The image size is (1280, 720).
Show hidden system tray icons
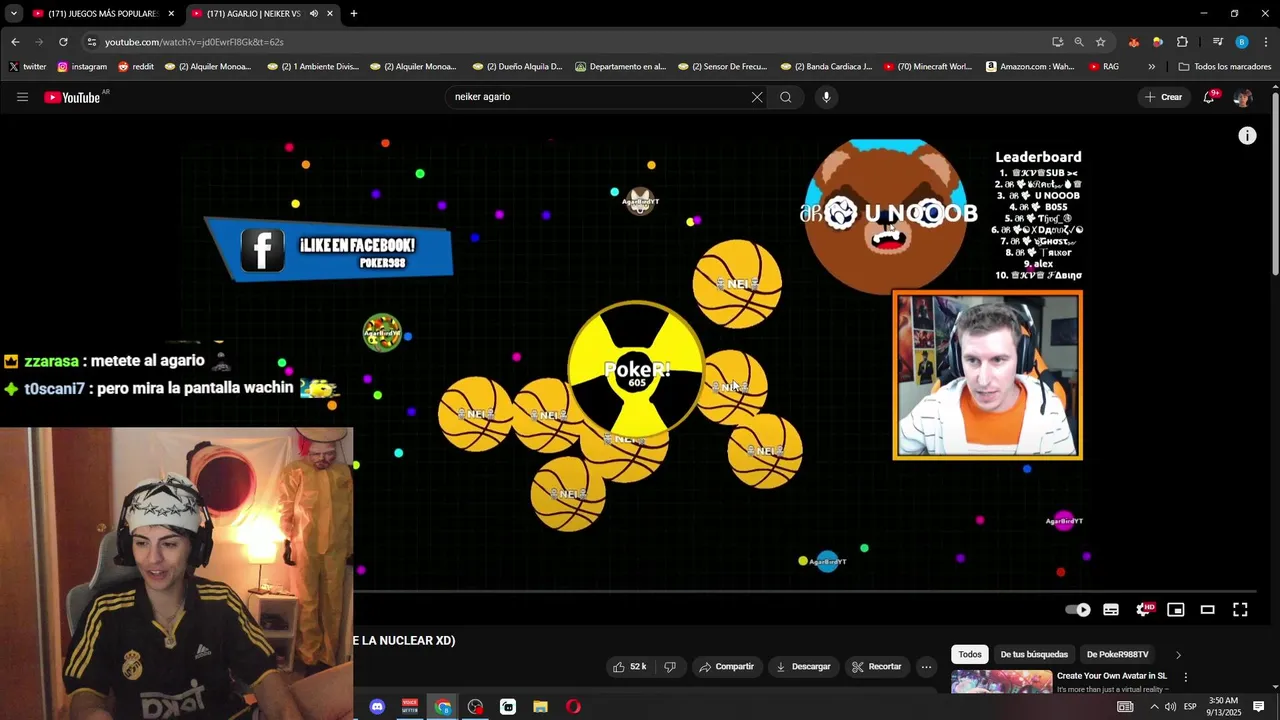[x=1154, y=707]
